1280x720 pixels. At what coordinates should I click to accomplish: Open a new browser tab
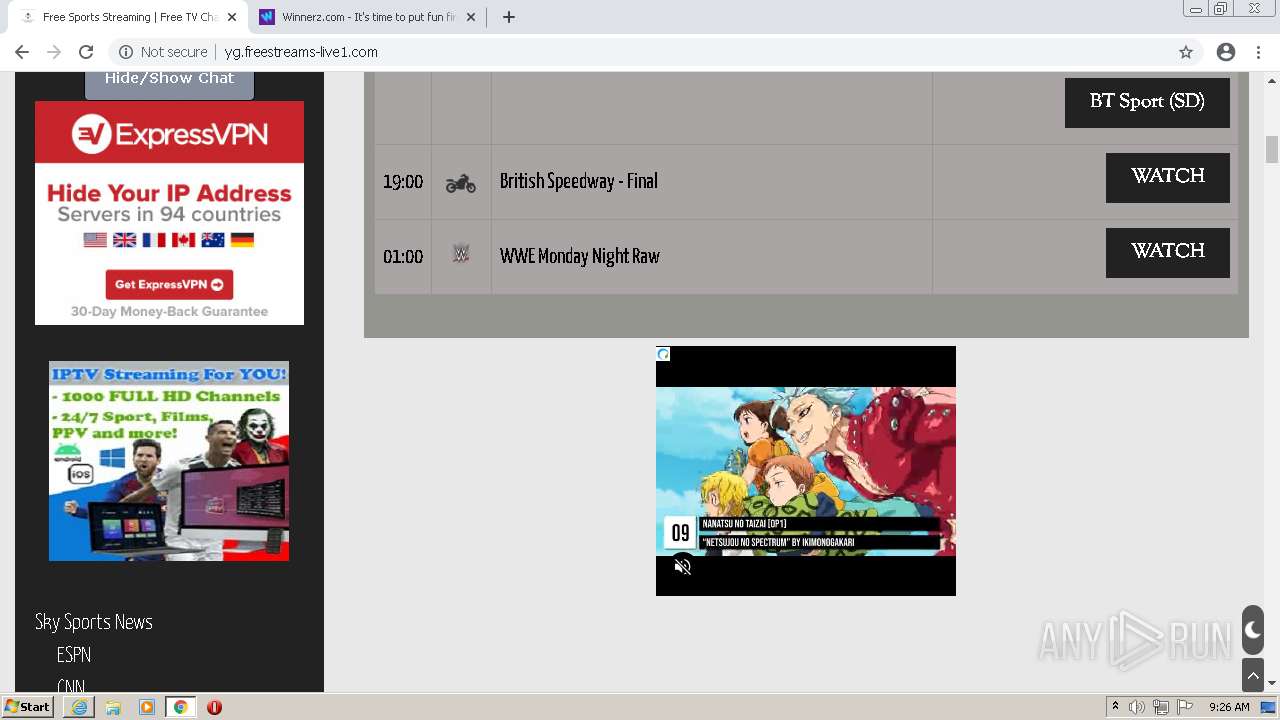pos(508,17)
